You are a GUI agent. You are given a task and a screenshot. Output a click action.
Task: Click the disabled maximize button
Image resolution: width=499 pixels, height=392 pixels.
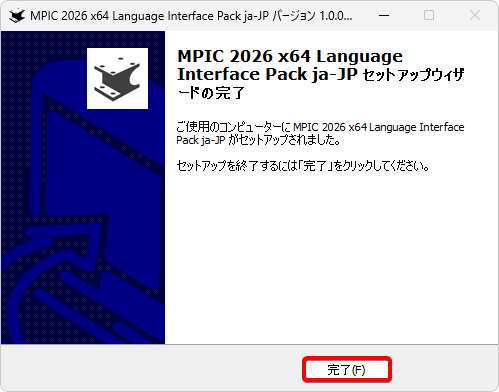429,15
